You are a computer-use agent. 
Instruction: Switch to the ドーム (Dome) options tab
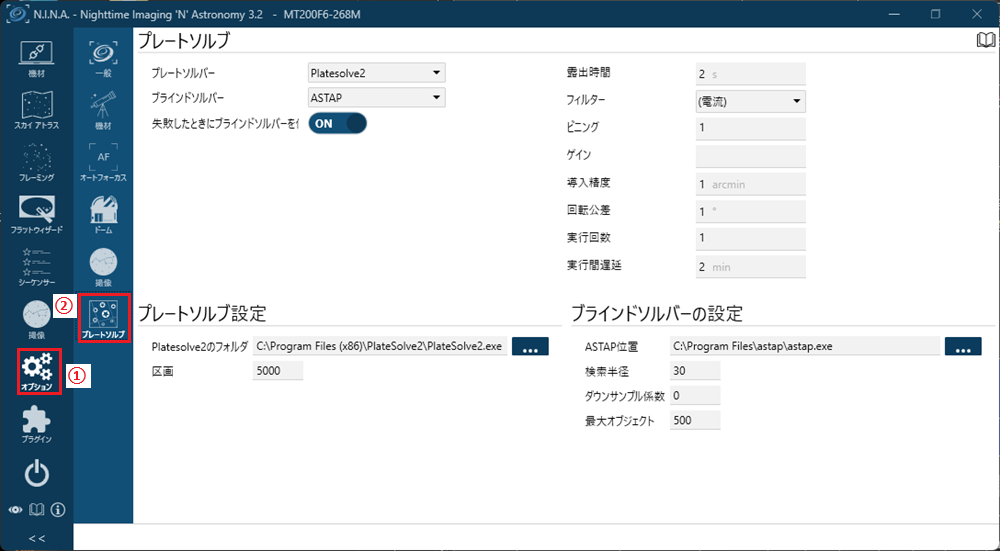(103, 214)
